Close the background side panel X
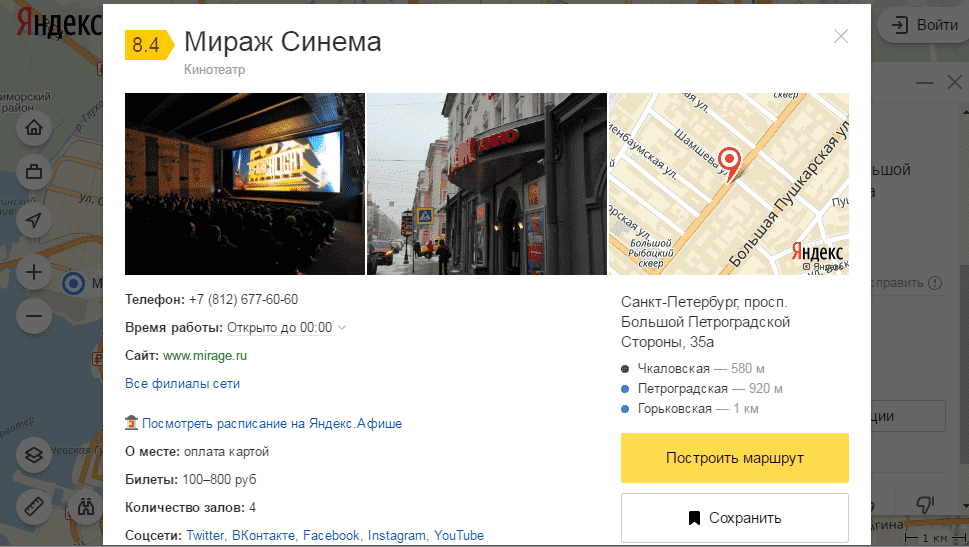This screenshot has height=547, width=969. point(955,82)
